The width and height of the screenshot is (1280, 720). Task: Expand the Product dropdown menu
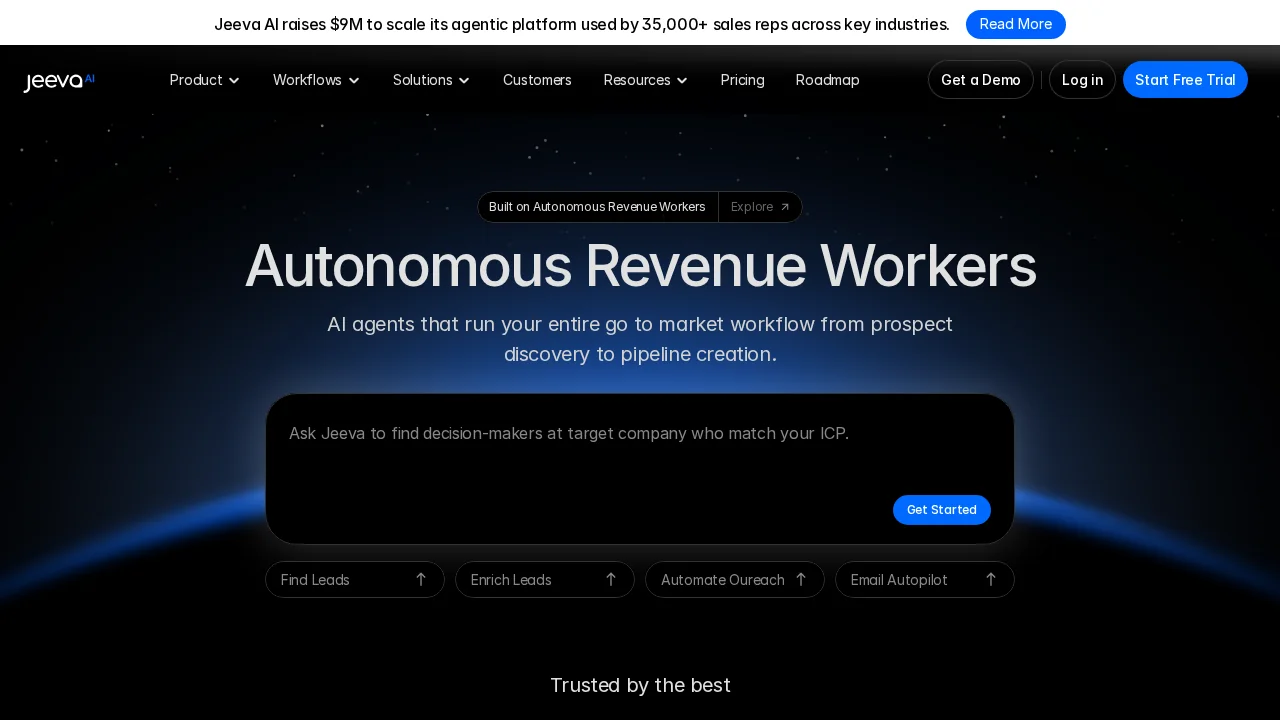coord(205,80)
